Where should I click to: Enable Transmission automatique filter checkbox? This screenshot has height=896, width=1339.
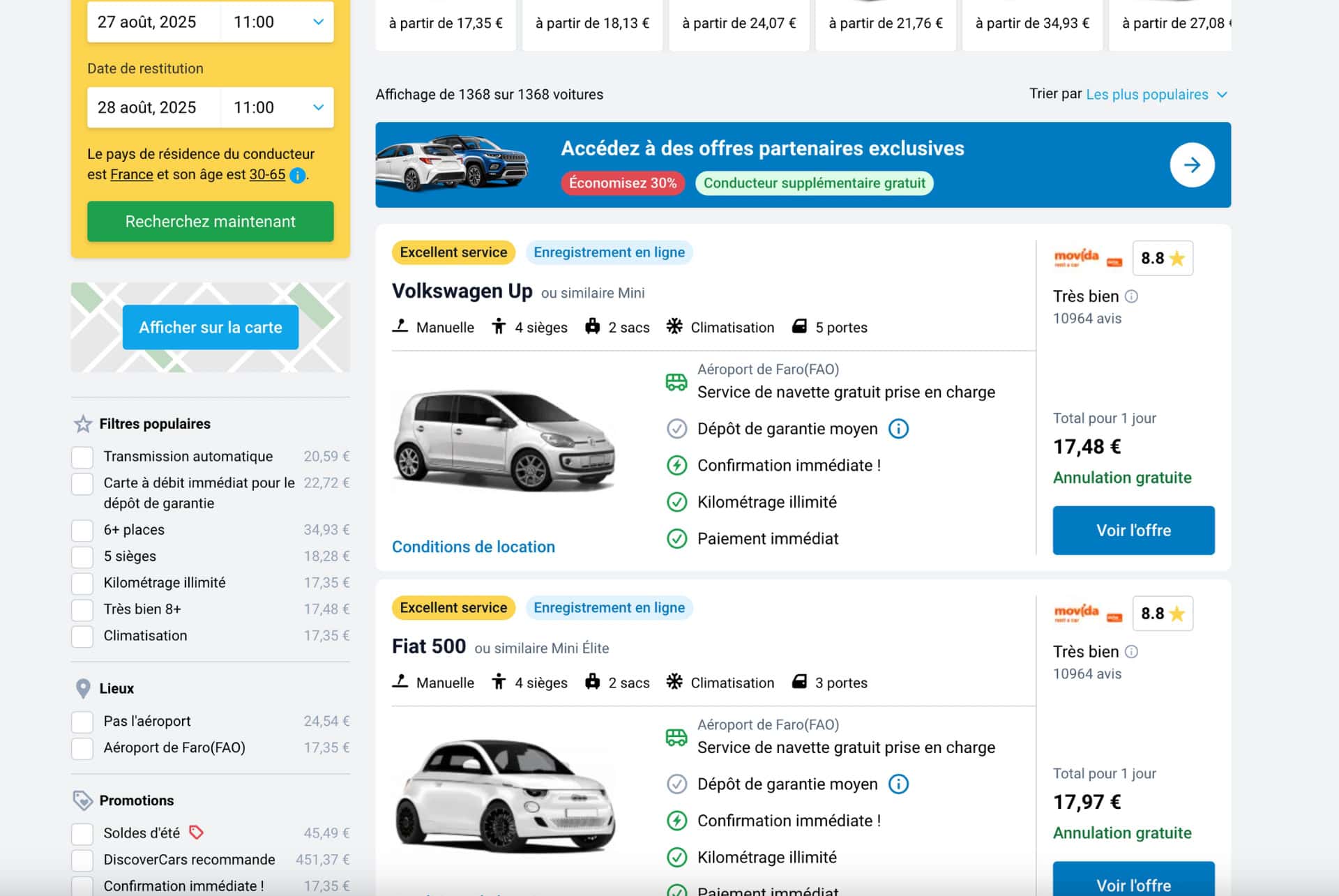click(82, 457)
